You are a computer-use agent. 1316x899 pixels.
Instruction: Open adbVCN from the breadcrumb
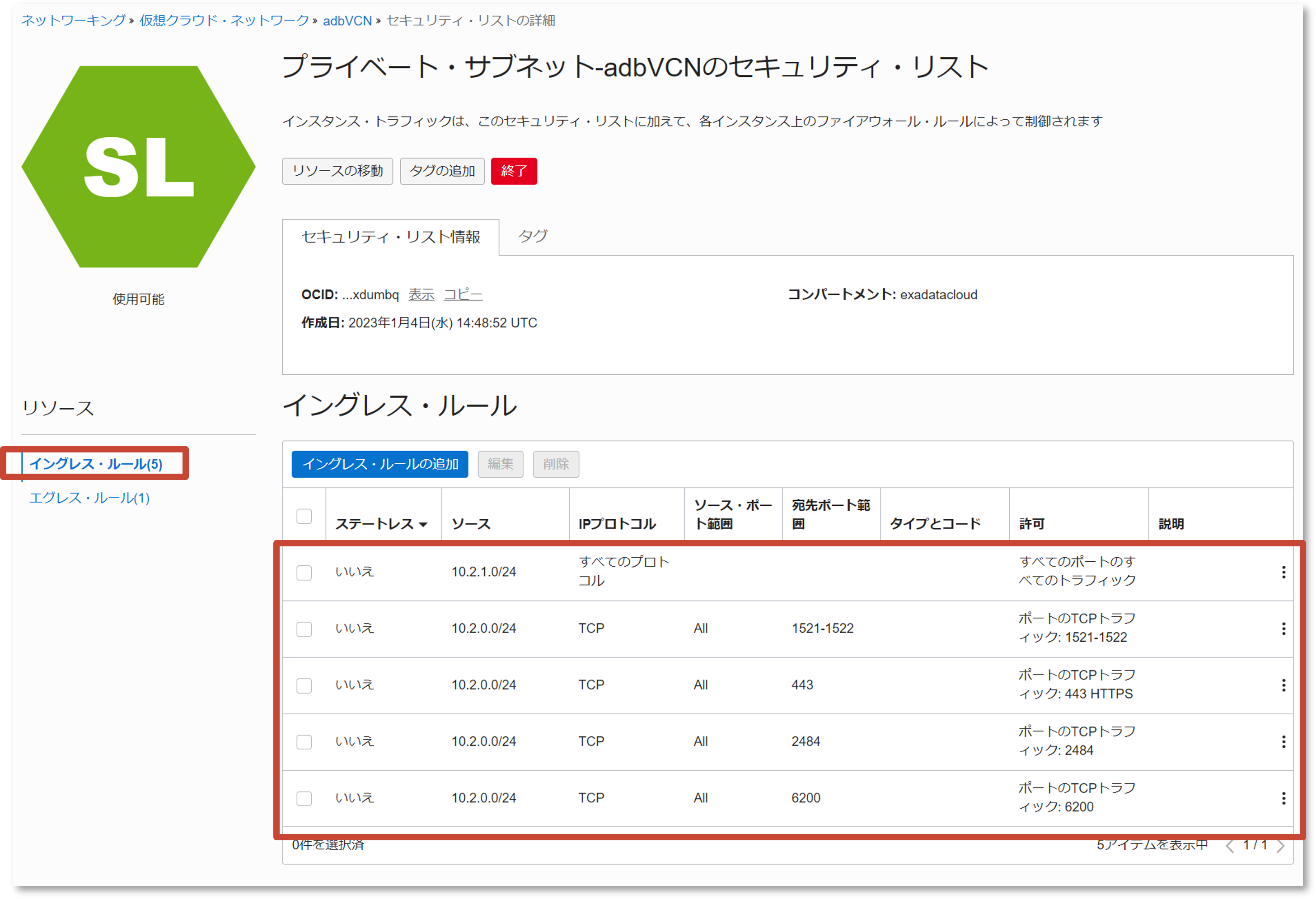tap(347, 20)
